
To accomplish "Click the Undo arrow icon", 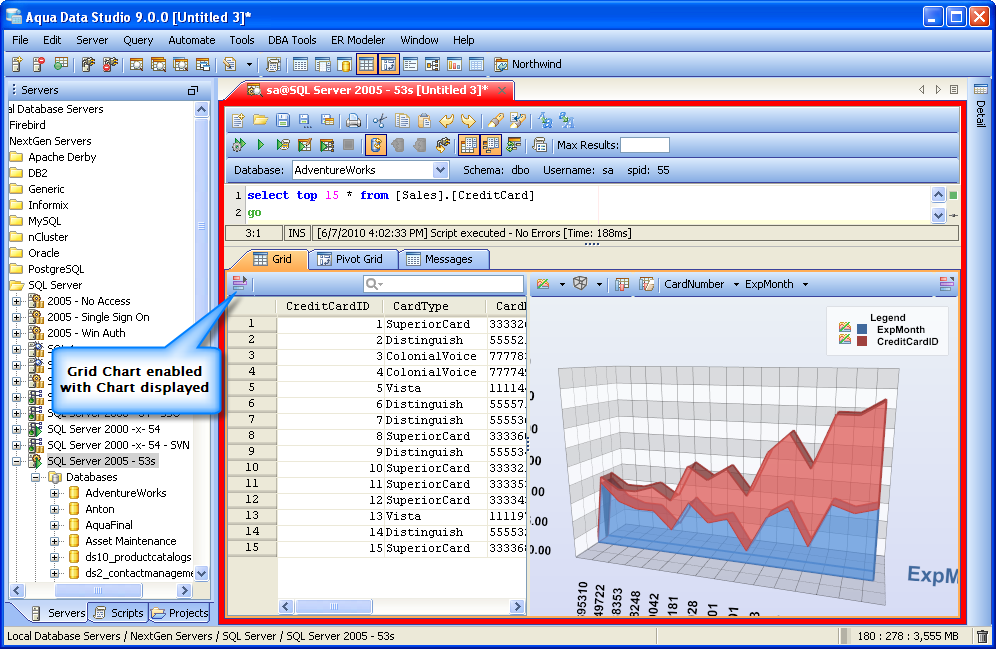I will point(447,120).
